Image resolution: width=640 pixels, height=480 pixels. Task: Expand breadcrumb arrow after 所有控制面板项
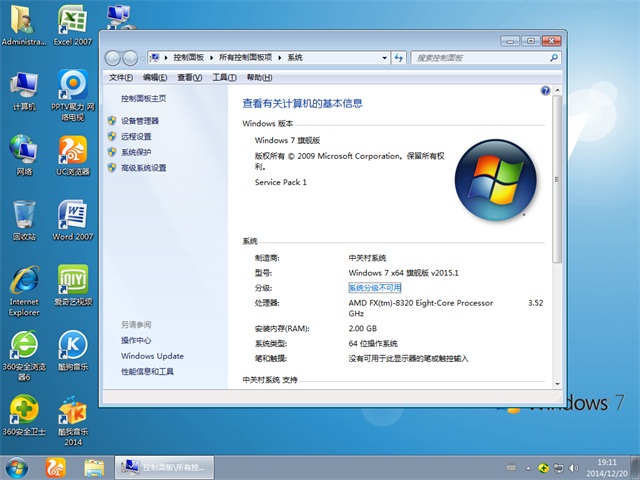pos(280,58)
